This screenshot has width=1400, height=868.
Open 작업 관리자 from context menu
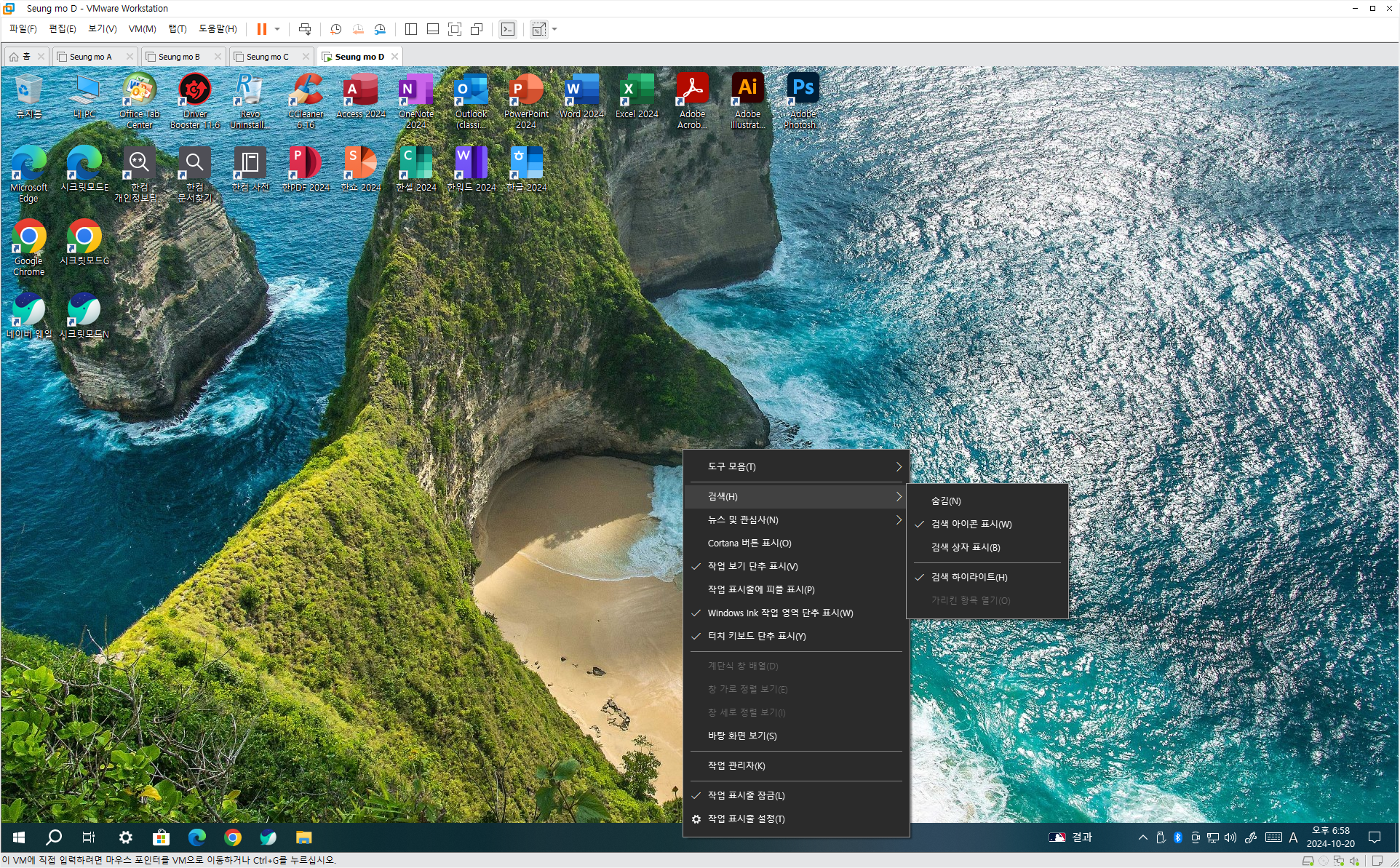click(x=736, y=765)
